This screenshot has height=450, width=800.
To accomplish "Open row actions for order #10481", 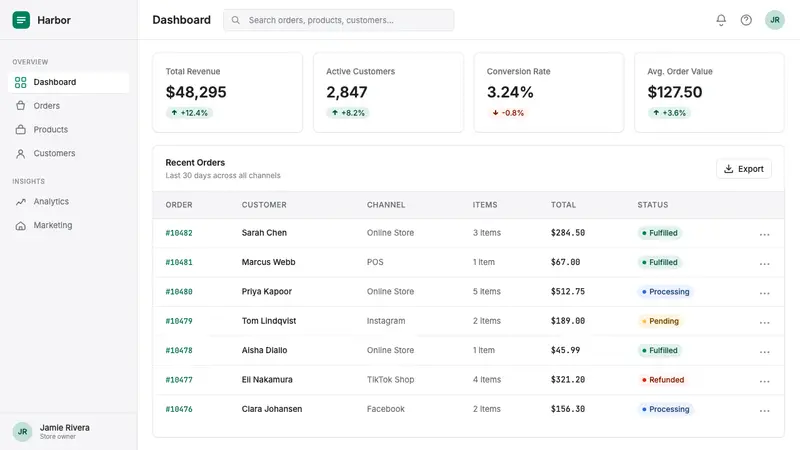I will click(764, 264).
